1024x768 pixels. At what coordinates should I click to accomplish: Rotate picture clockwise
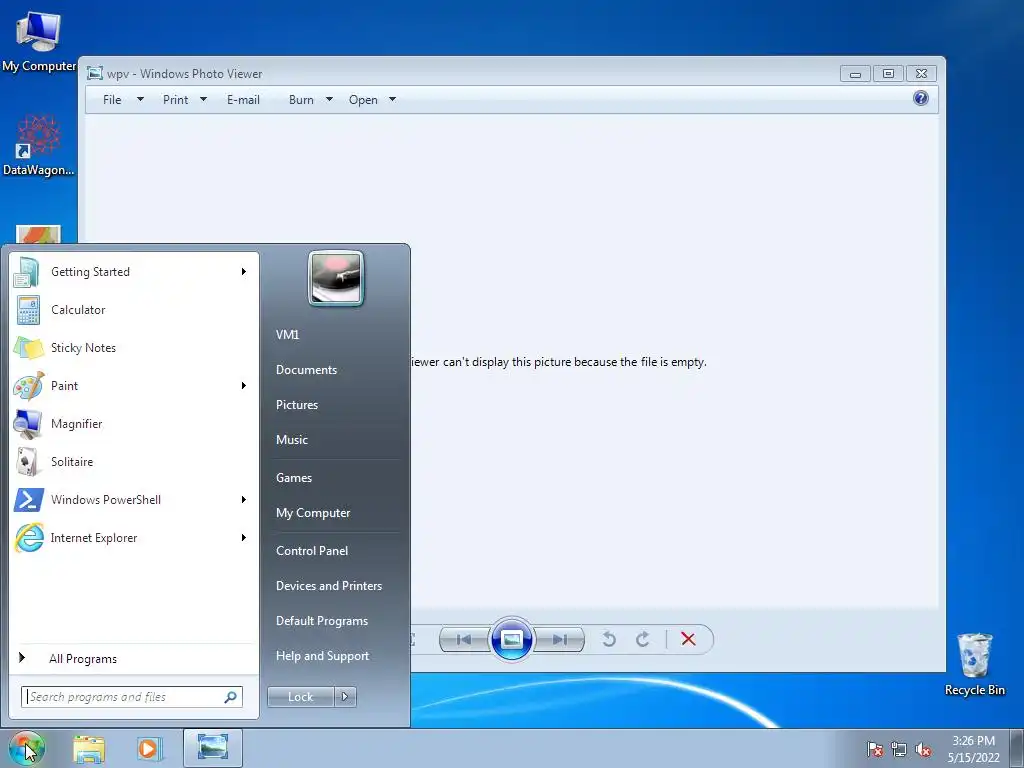tap(643, 639)
